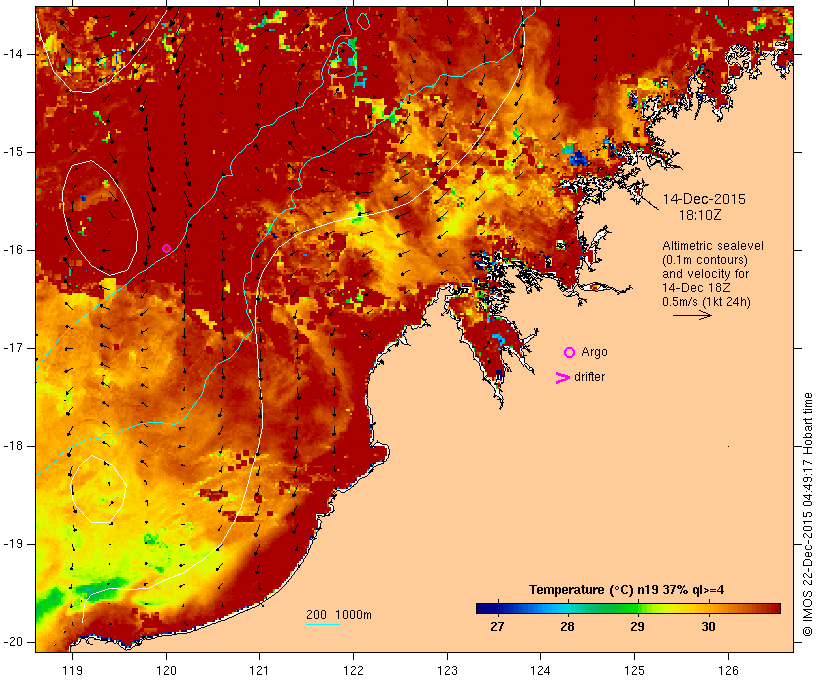Click the 'drifter' legend label
Screen dimensions: 820x680
pos(589,377)
